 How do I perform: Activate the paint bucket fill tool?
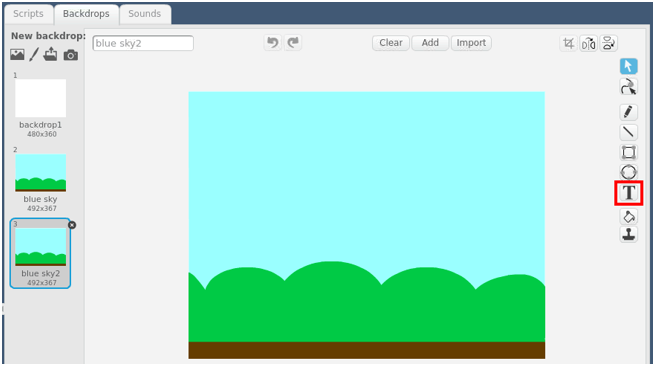628,217
